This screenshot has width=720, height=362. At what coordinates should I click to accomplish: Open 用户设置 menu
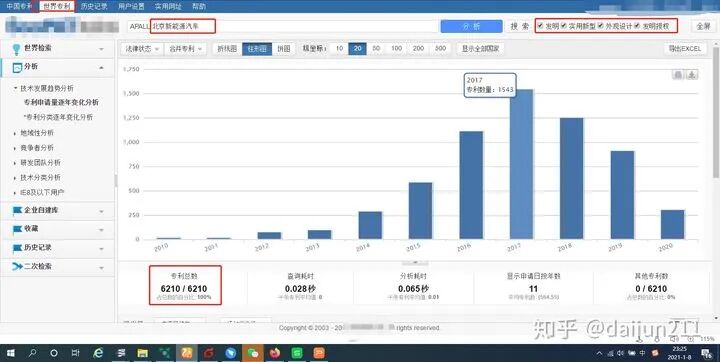pos(131,6)
